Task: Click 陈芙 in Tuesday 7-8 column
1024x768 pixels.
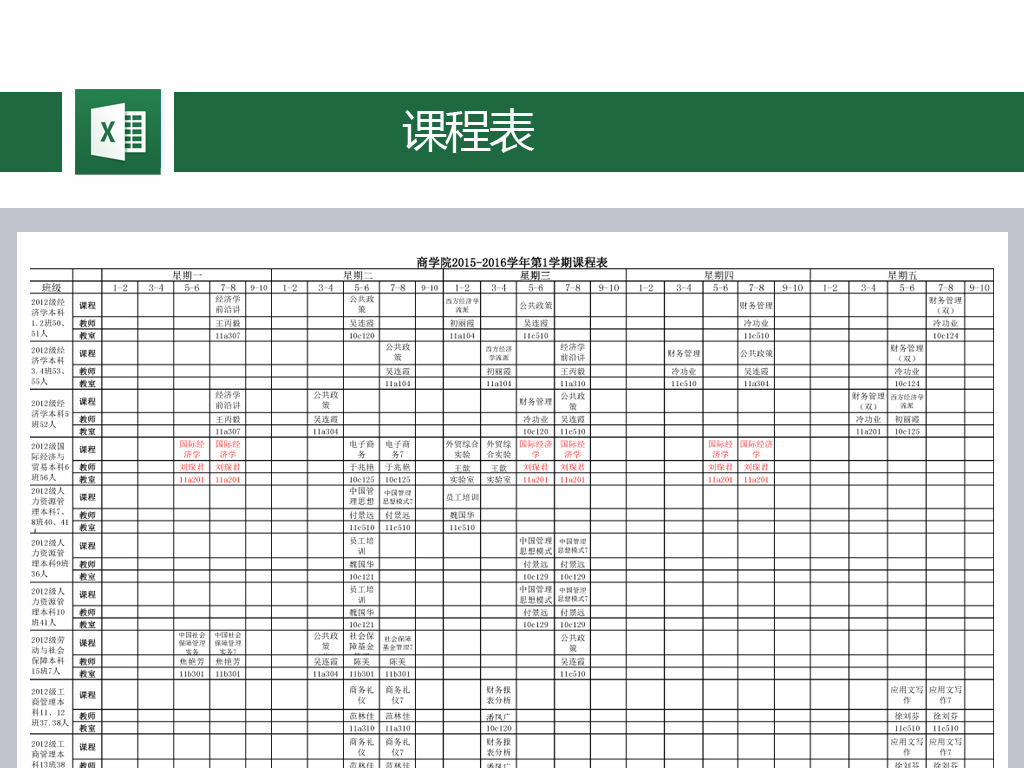Action: tap(397, 662)
